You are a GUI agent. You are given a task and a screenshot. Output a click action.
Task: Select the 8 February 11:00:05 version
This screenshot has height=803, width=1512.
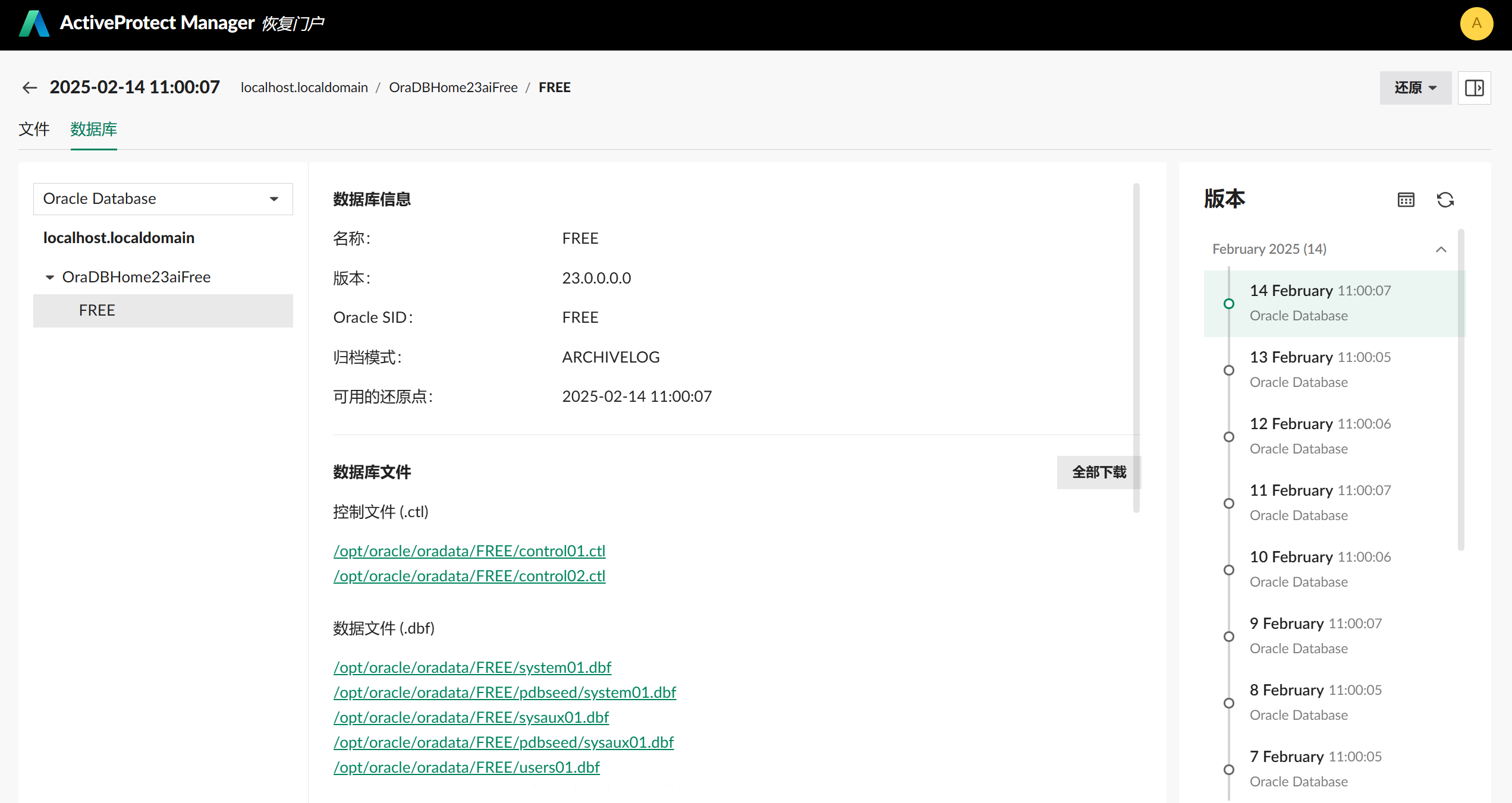tap(1335, 703)
